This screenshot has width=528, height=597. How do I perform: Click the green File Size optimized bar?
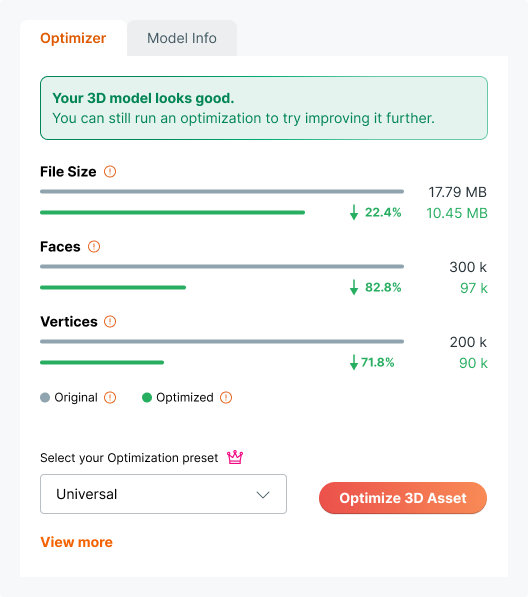[172, 212]
